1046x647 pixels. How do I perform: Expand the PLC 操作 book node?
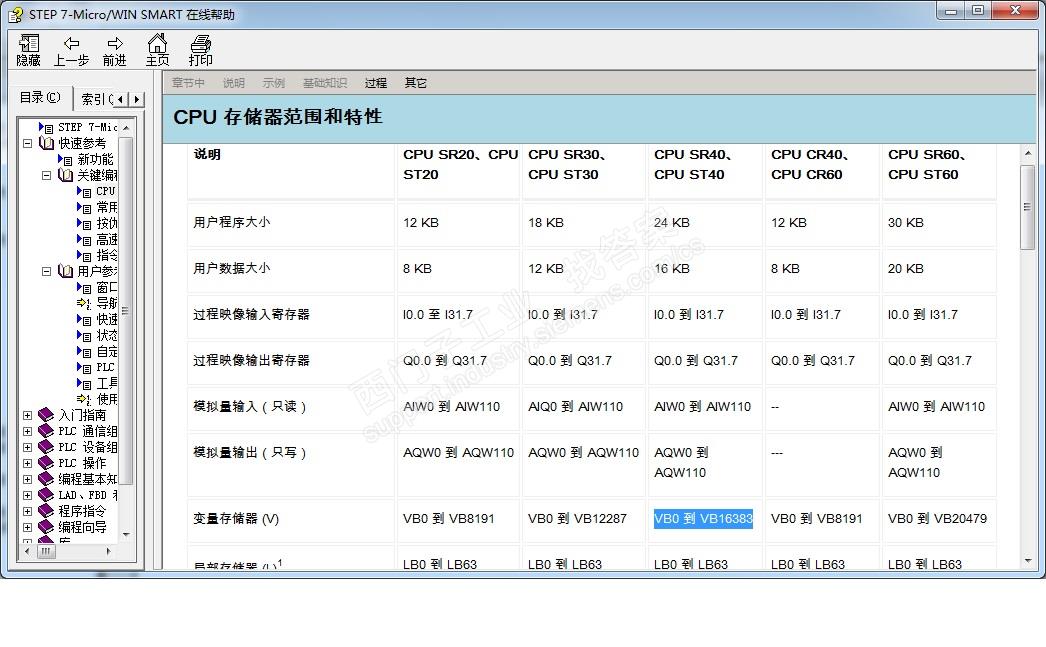[x=27, y=463]
